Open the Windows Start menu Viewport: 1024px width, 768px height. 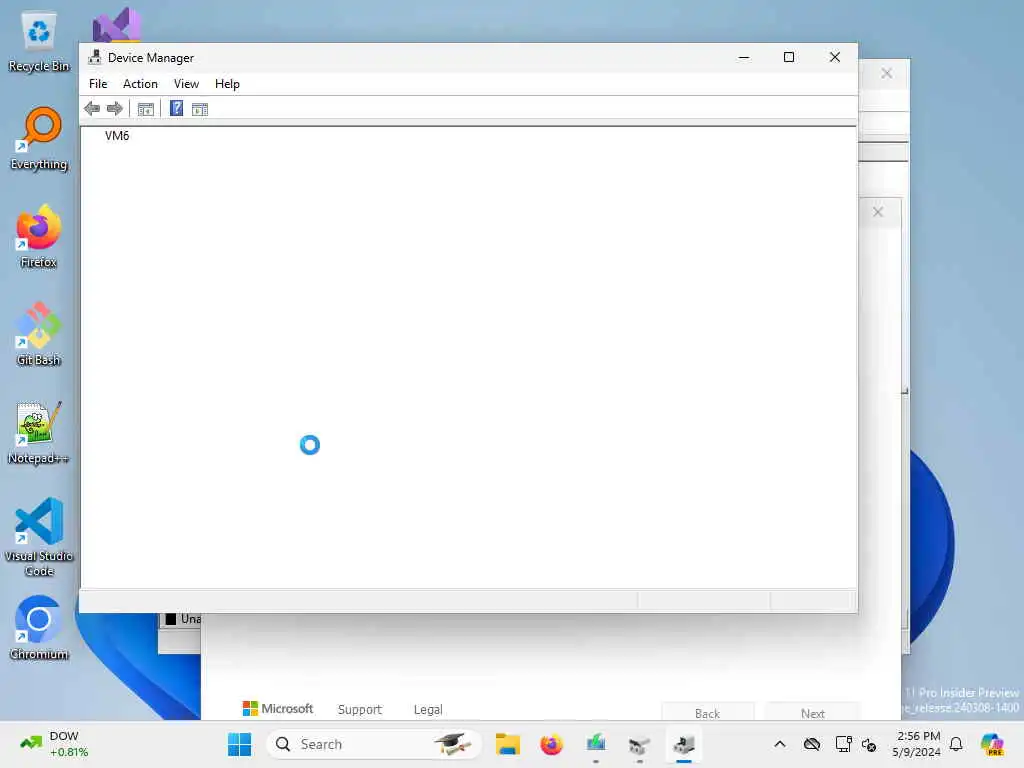pyautogui.click(x=240, y=744)
